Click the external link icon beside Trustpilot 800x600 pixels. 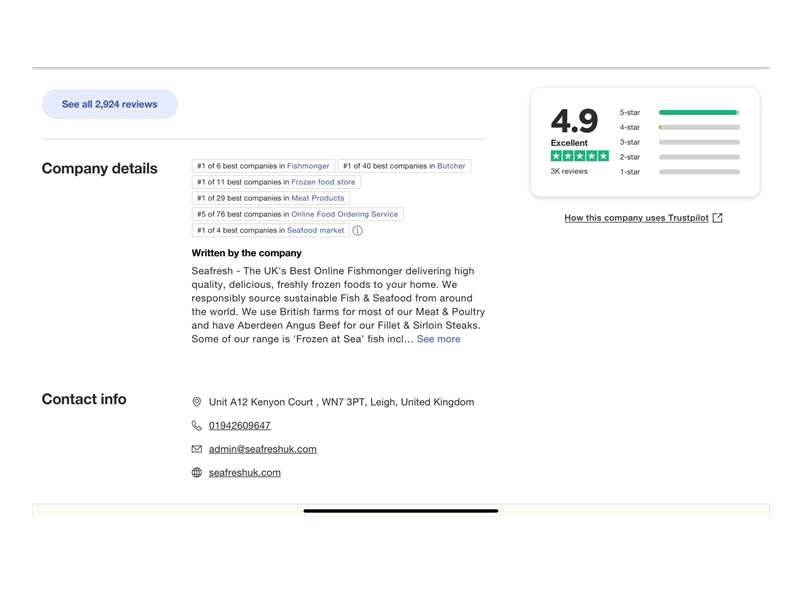click(717, 218)
